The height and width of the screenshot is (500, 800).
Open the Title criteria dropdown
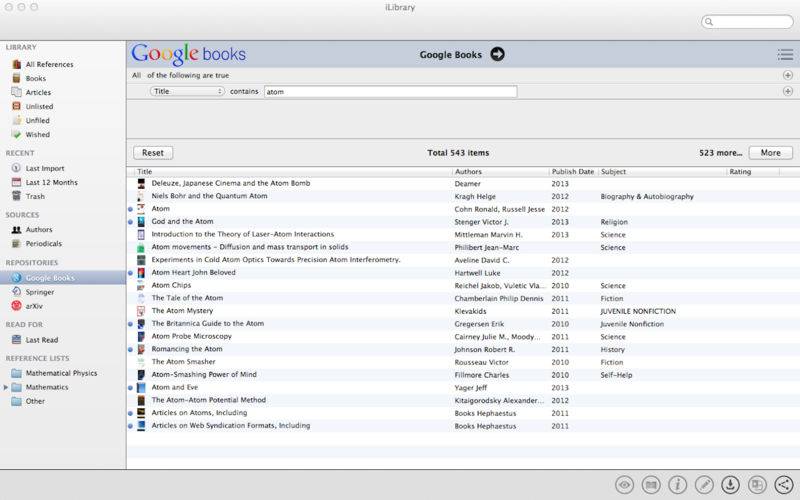[x=187, y=91]
